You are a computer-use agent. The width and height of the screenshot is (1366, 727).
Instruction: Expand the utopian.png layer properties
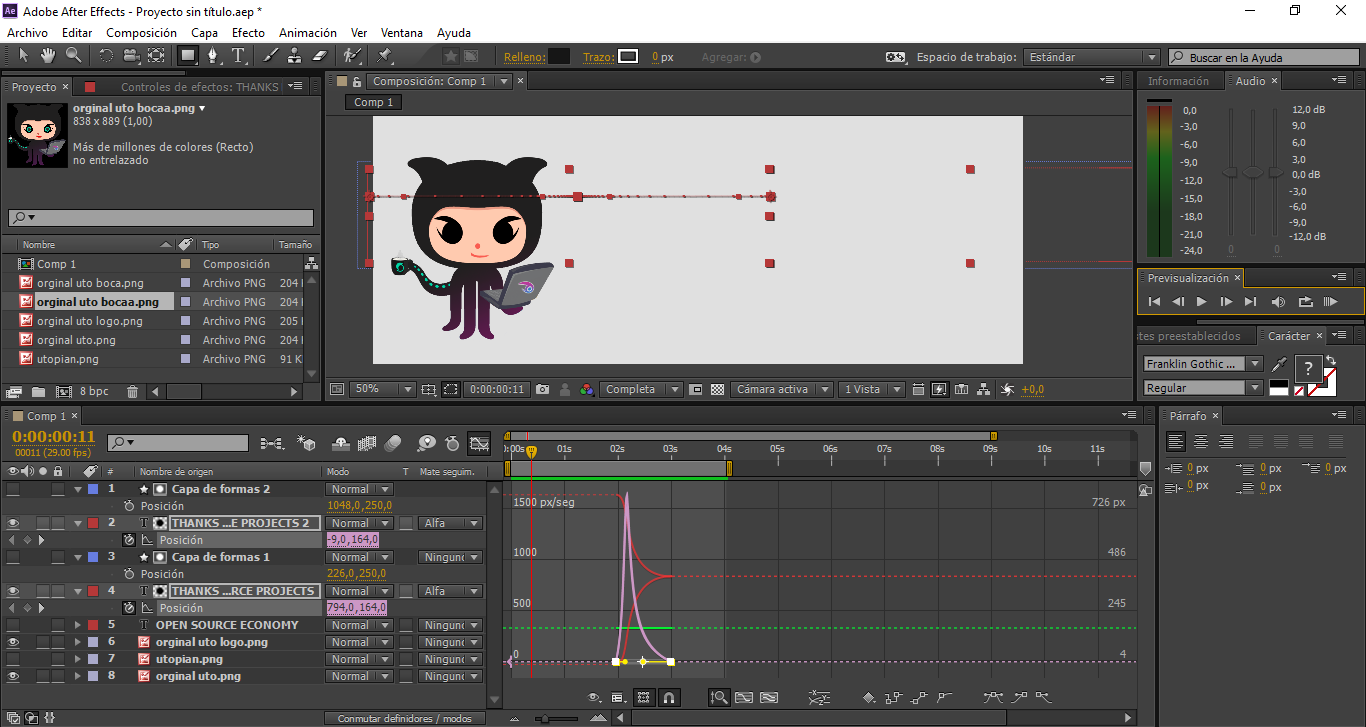point(77,659)
